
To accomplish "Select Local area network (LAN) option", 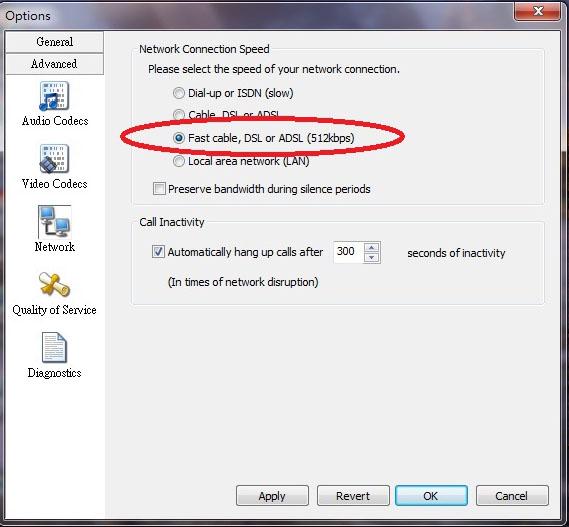I will click(x=179, y=161).
